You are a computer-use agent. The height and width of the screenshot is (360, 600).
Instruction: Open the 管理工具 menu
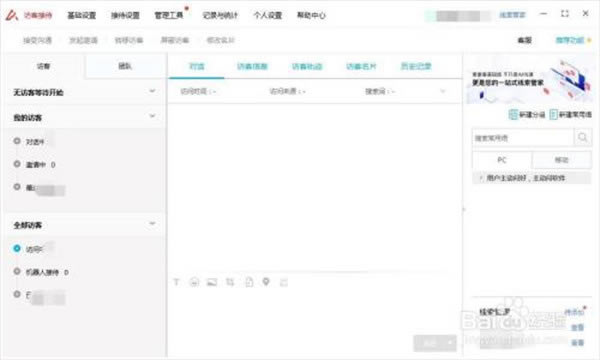tap(169, 15)
